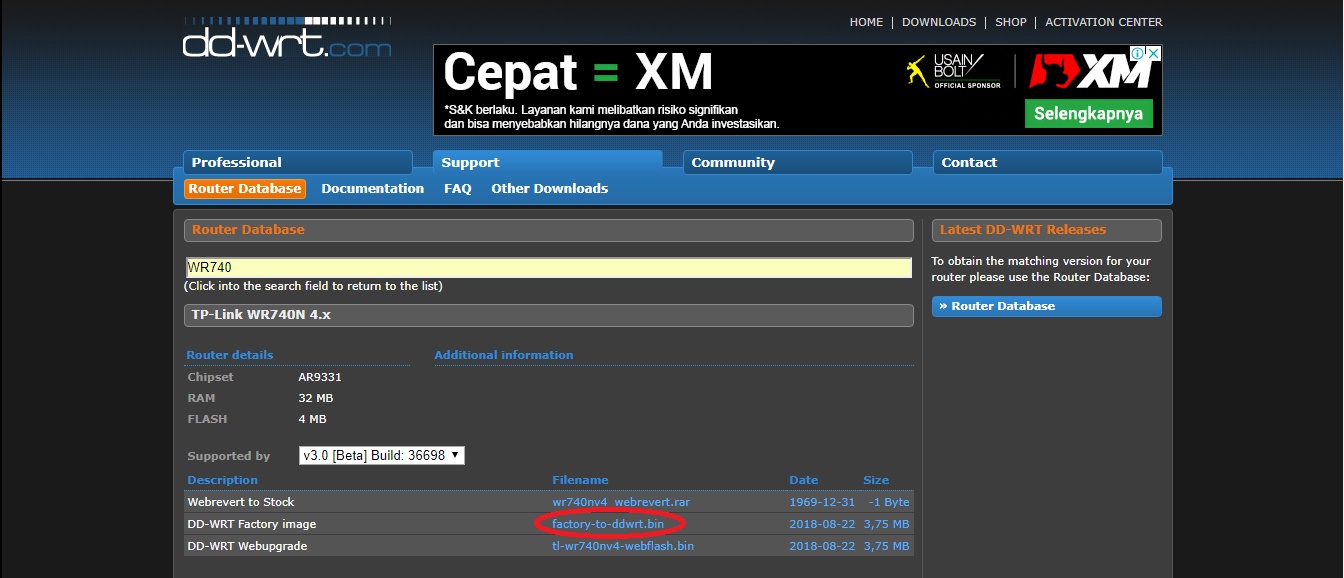Viewport: 1344px width, 578px height.
Task: Close the XM advertisement
Action: 1154,53
